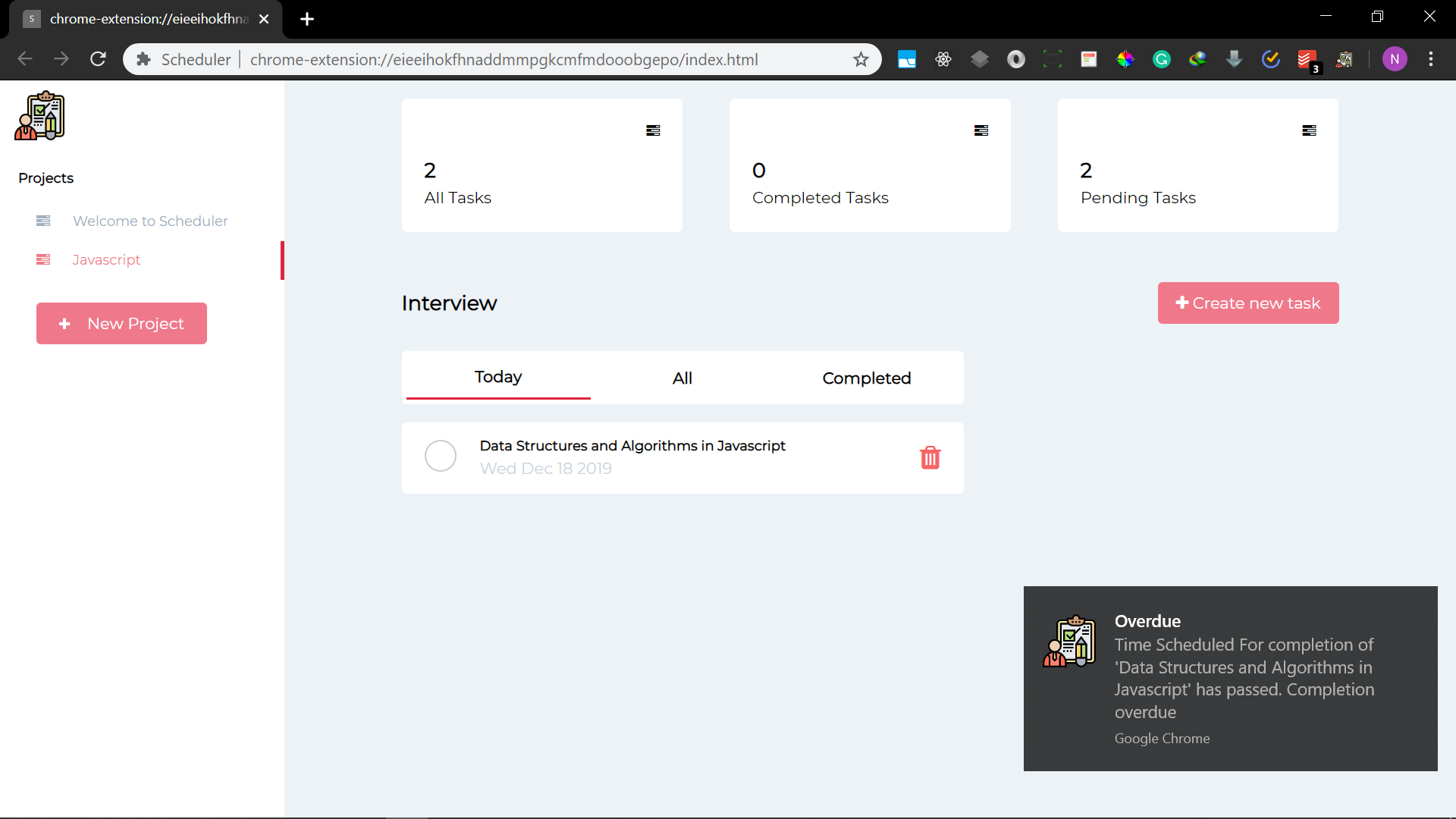Open a new browser tab
This screenshot has width=1456, height=819.
[x=307, y=19]
